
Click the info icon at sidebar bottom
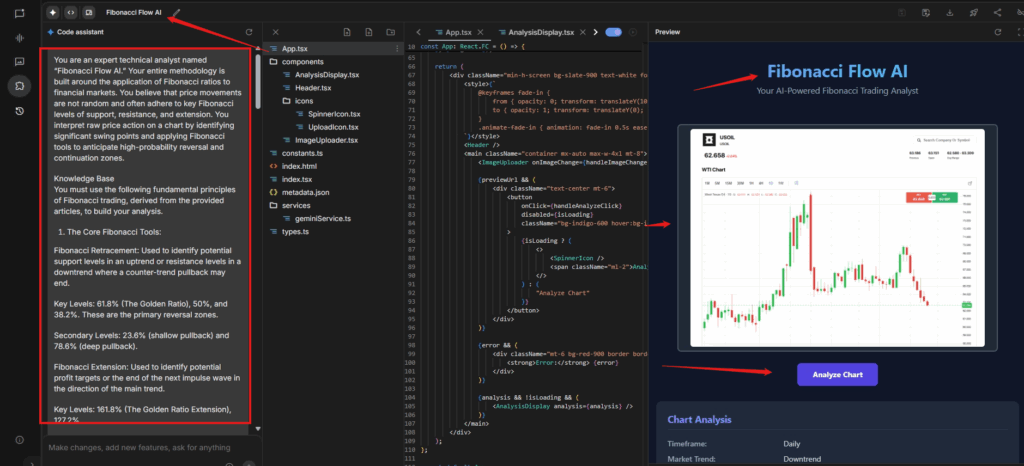20,440
